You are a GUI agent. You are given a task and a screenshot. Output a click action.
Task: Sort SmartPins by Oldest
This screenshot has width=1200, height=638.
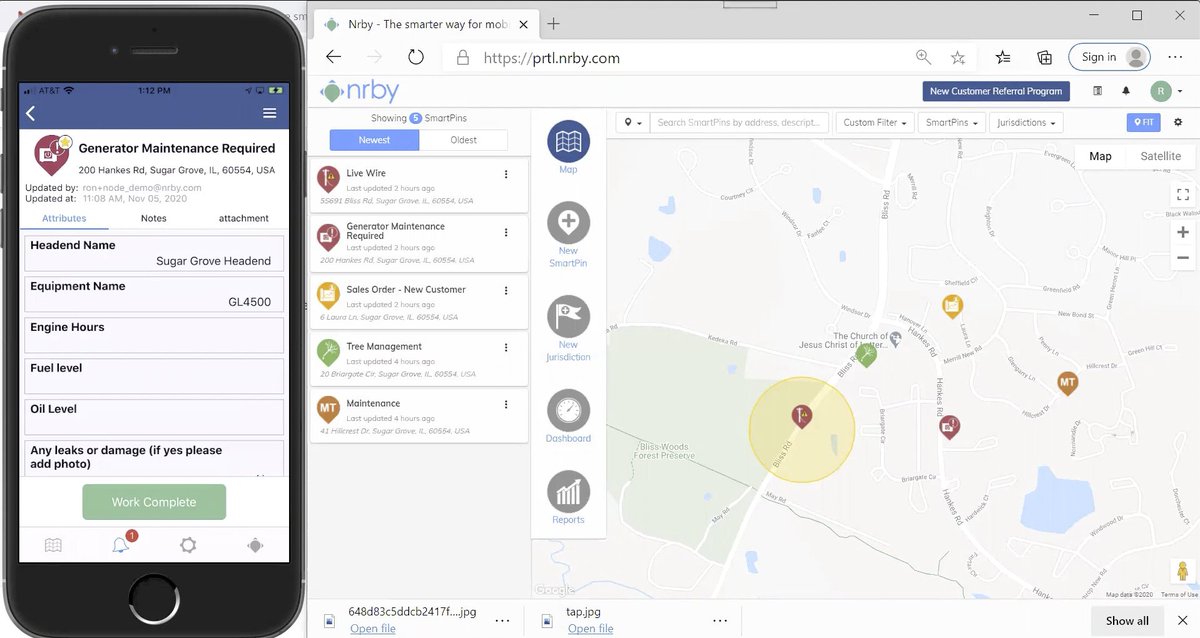point(463,140)
